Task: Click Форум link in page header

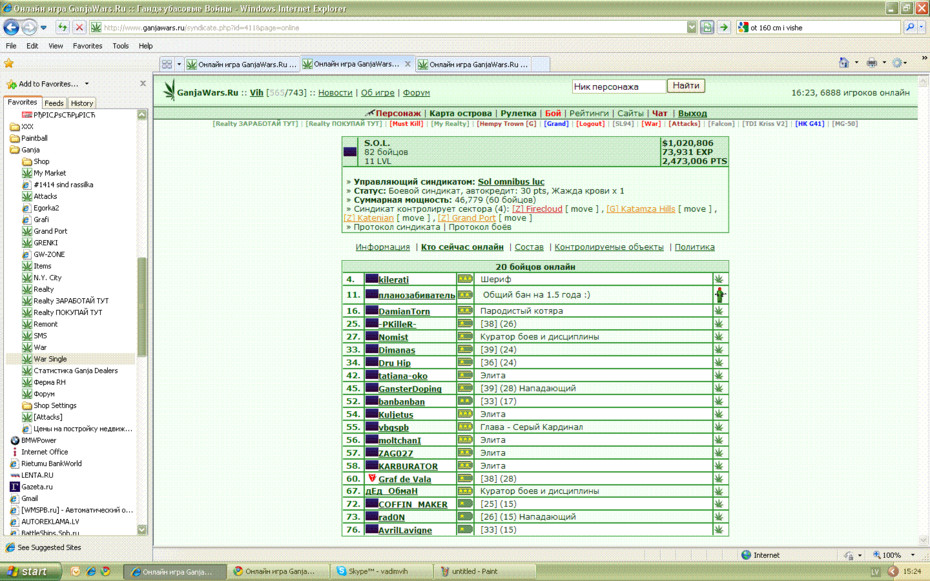Action: [x=416, y=93]
